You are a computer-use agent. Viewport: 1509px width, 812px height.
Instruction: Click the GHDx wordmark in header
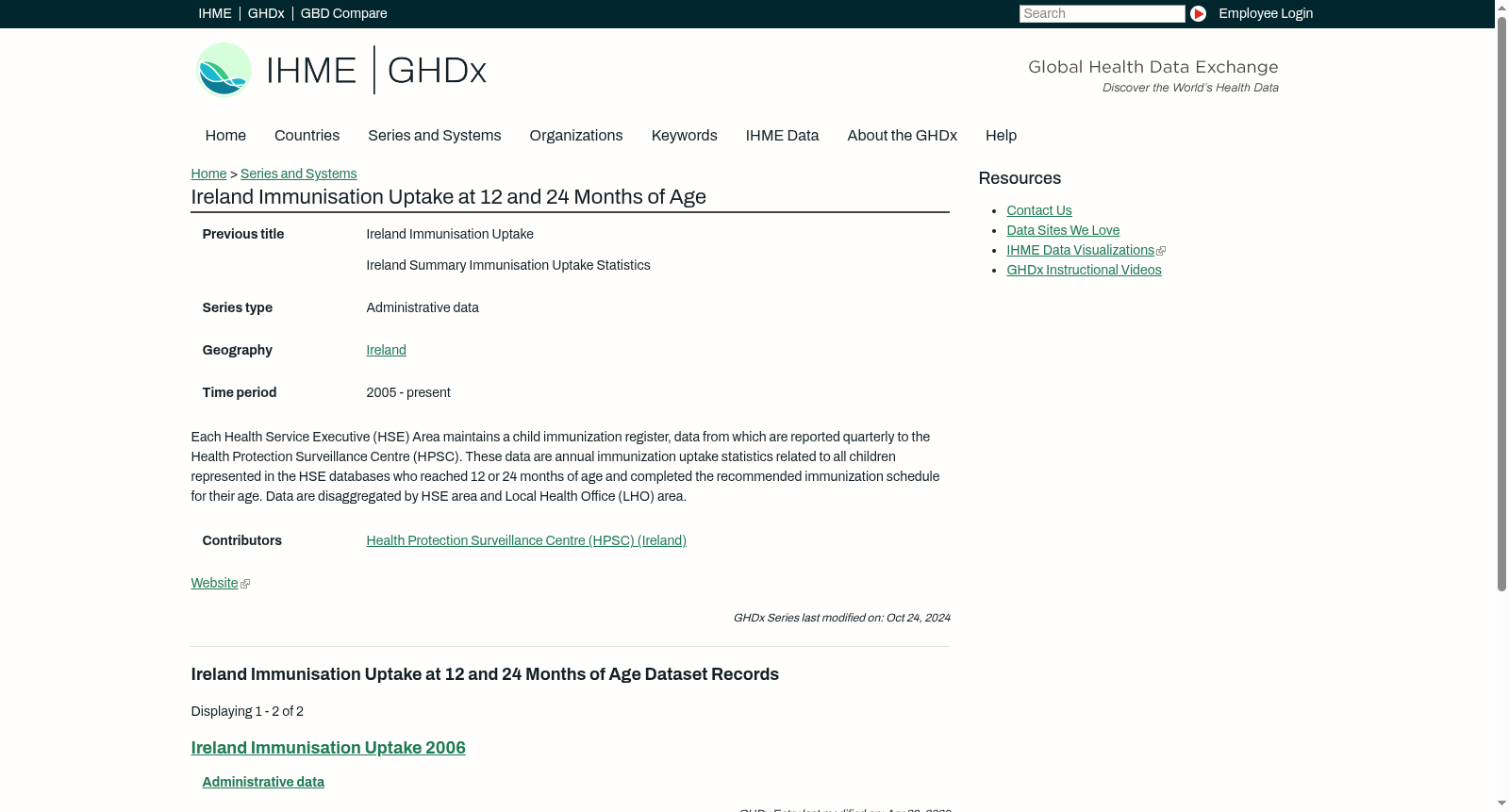pyautogui.click(x=437, y=71)
